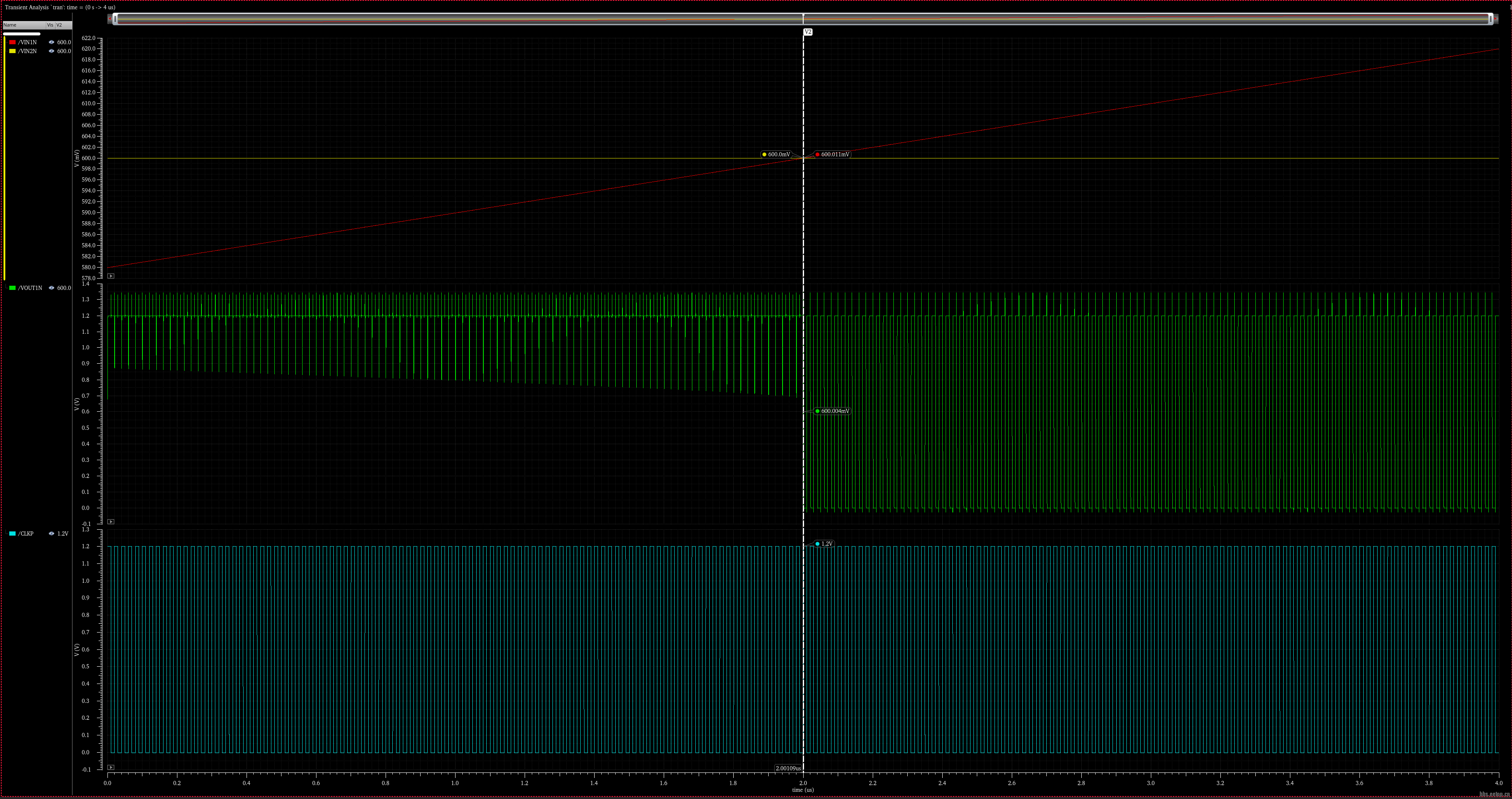Click the /VIN1N marker value 600.0 in legend

[x=64, y=42]
